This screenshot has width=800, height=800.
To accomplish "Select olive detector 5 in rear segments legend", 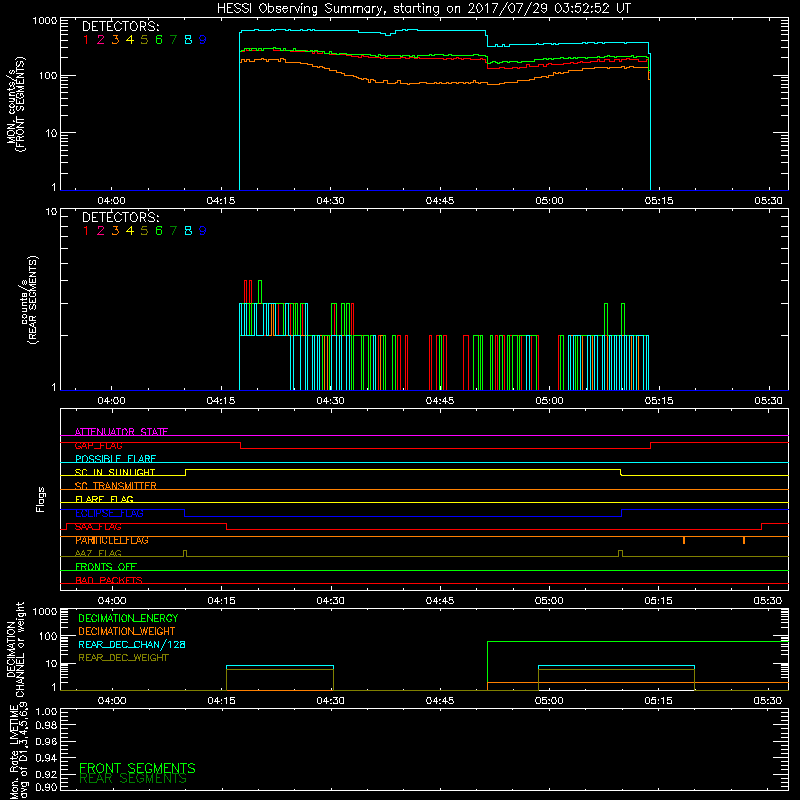I will 144,231.
